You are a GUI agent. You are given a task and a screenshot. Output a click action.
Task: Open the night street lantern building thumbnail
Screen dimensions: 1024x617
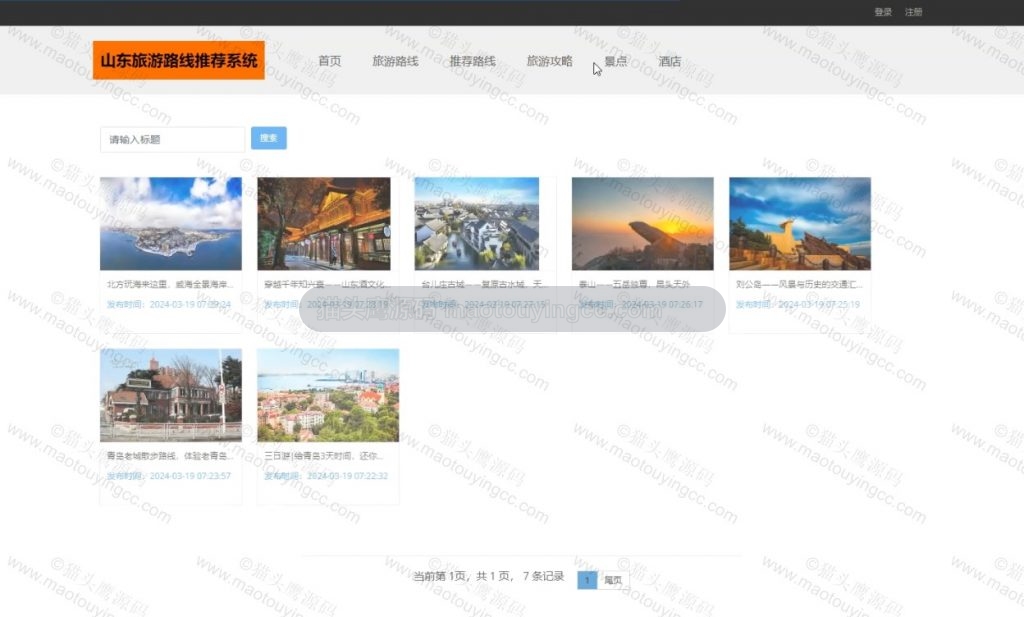tap(324, 223)
